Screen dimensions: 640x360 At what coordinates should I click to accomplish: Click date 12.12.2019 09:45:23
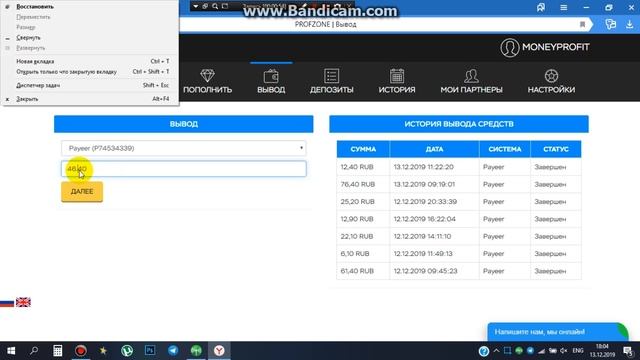click(425, 271)
